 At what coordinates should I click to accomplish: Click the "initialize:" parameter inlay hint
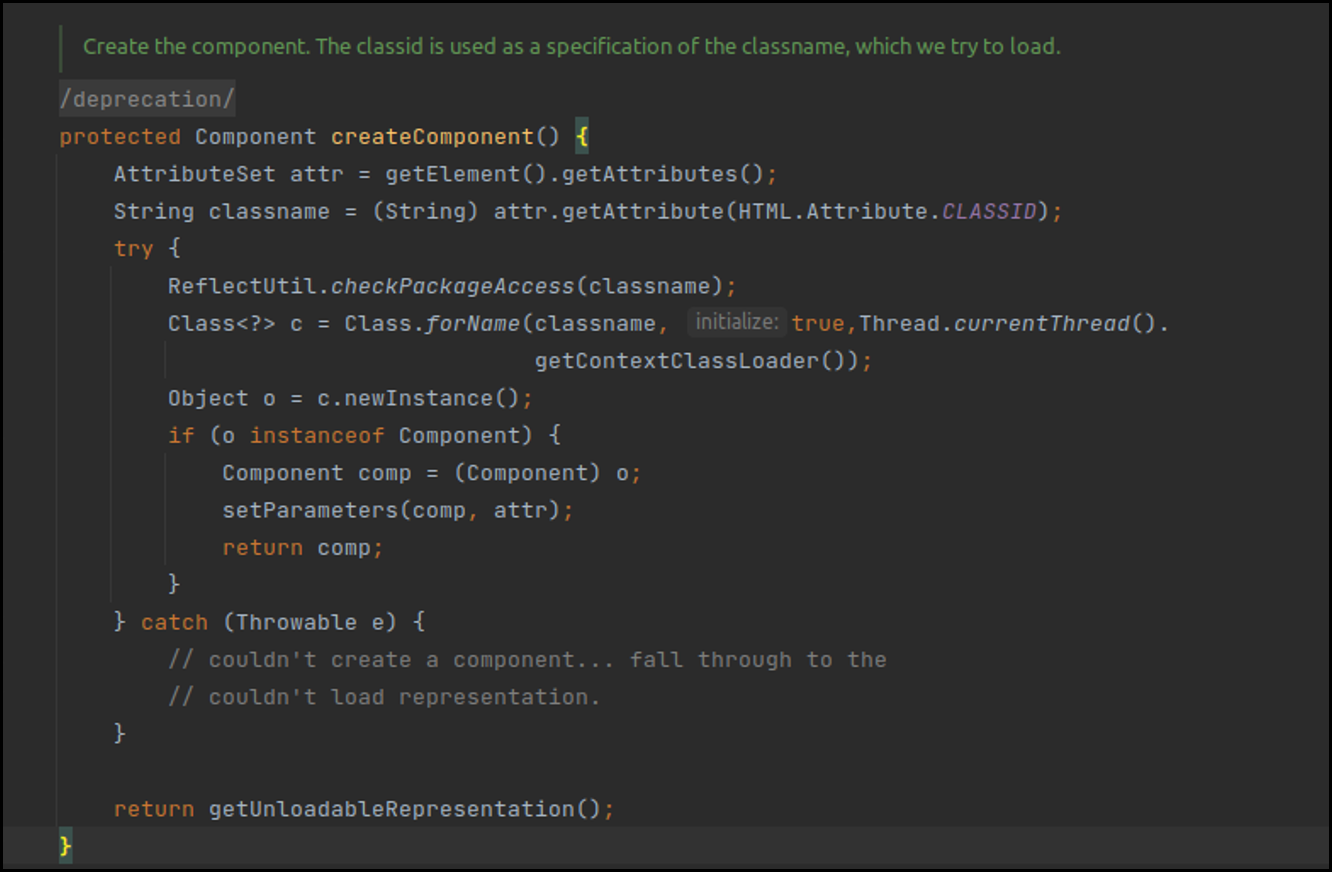737,322
